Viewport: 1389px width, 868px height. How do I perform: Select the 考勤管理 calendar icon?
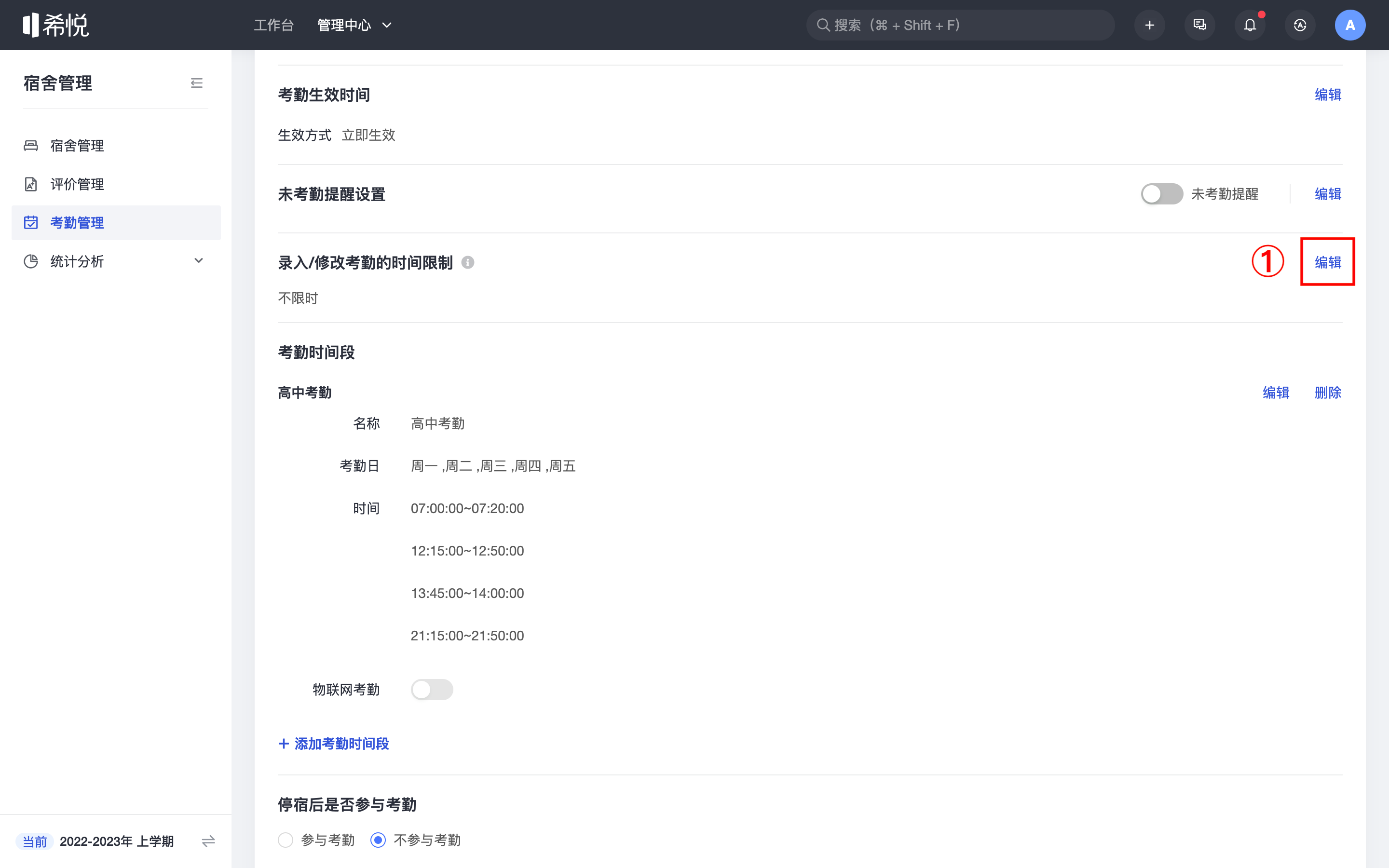[31, 222]
